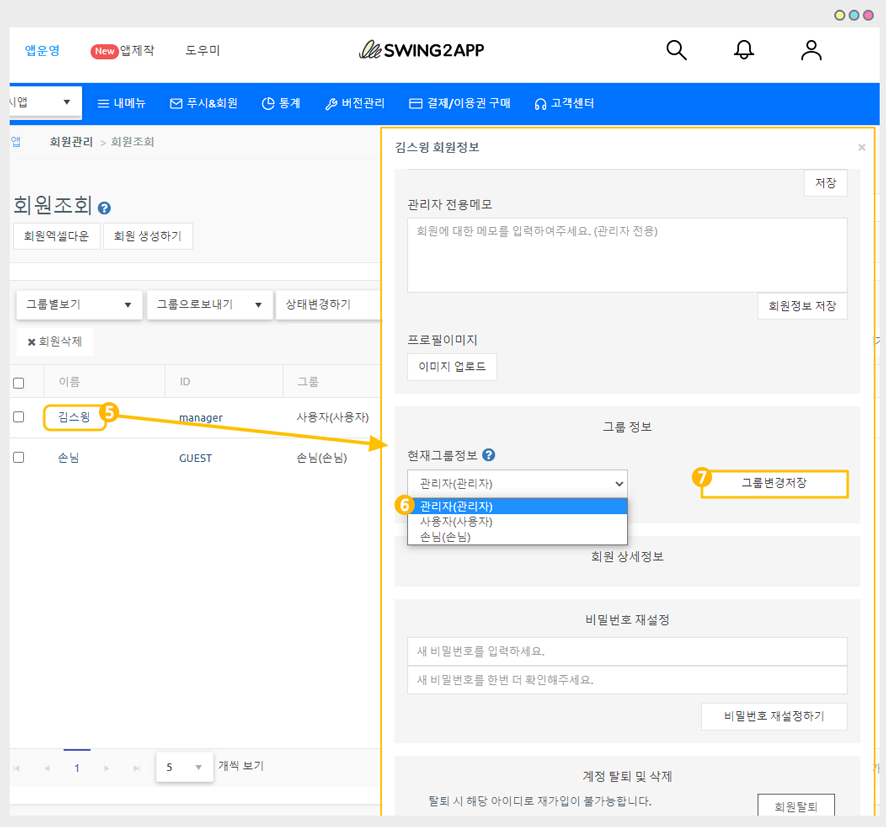
Task: Click the 그룹 column header
Action: pos(308,382)
